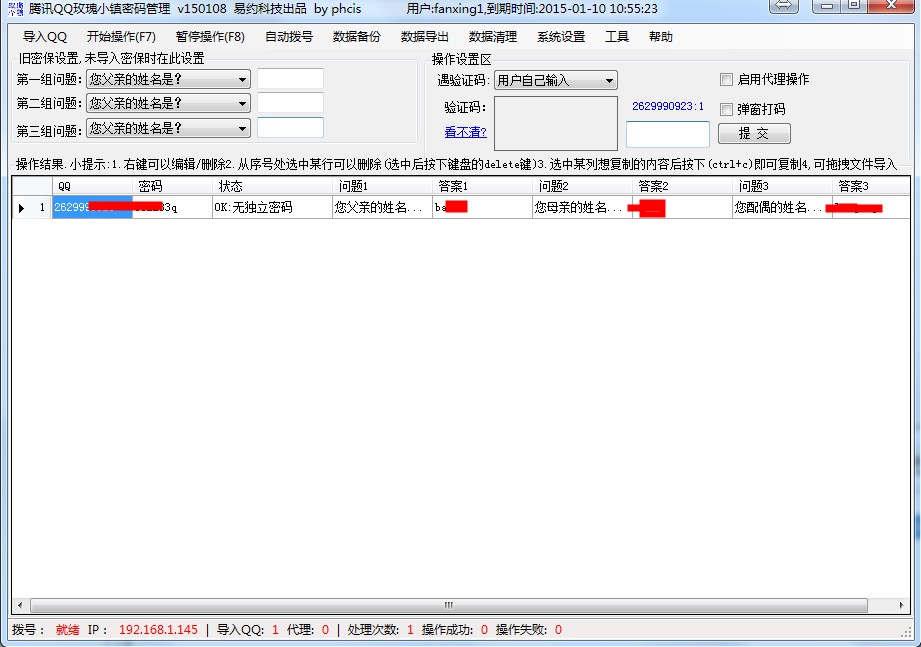Click the 2629990923:1 captcha label
The image size is (921, 647).
668,106
